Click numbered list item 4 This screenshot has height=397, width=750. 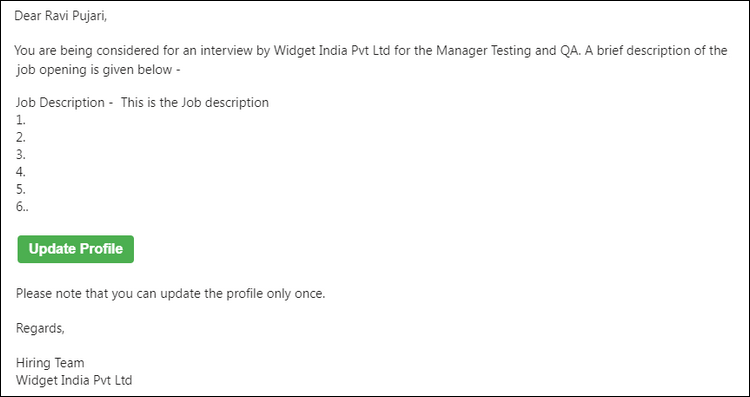click(21, 172)
